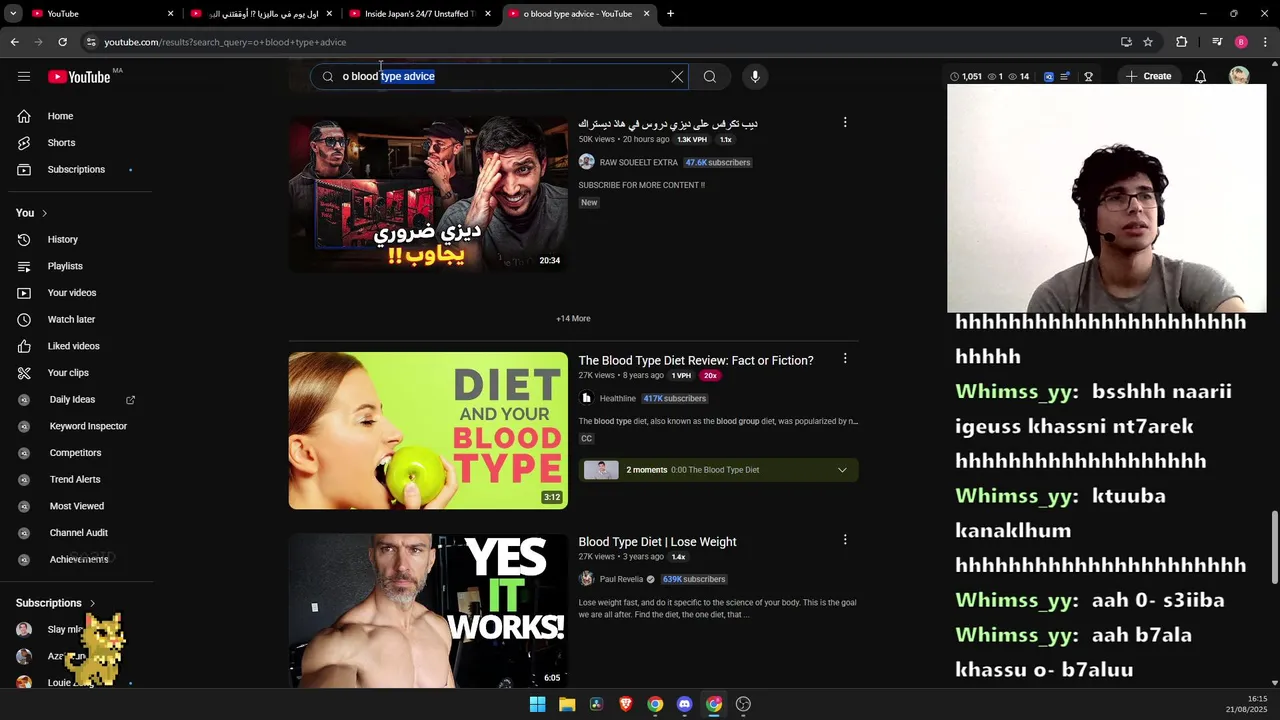Open Subscriptions in the sidebar
Viewport: 1280px width, 720px height.
pos(76,169)
